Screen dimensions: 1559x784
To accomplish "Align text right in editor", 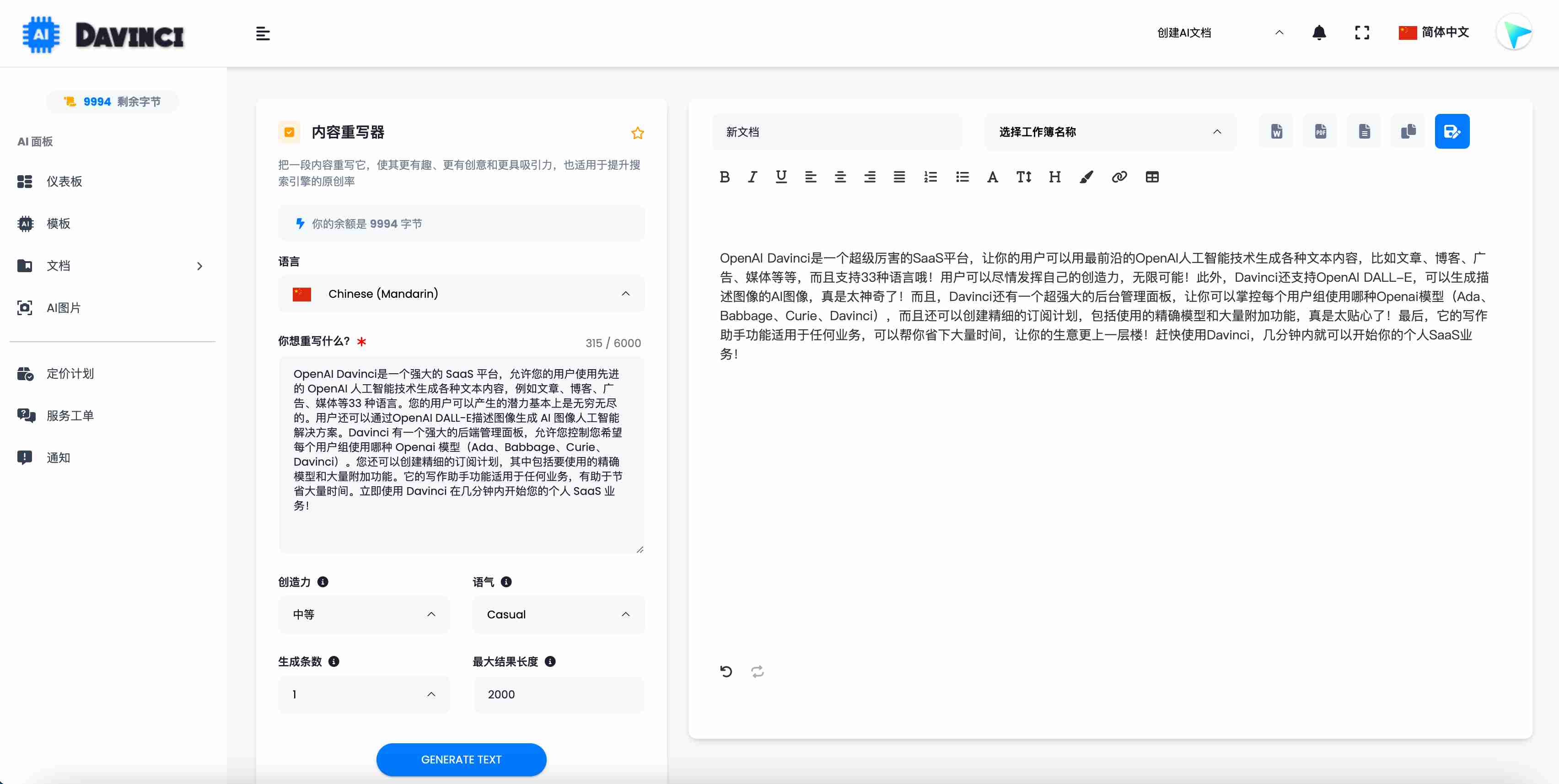I will click(x=870, y=177).
